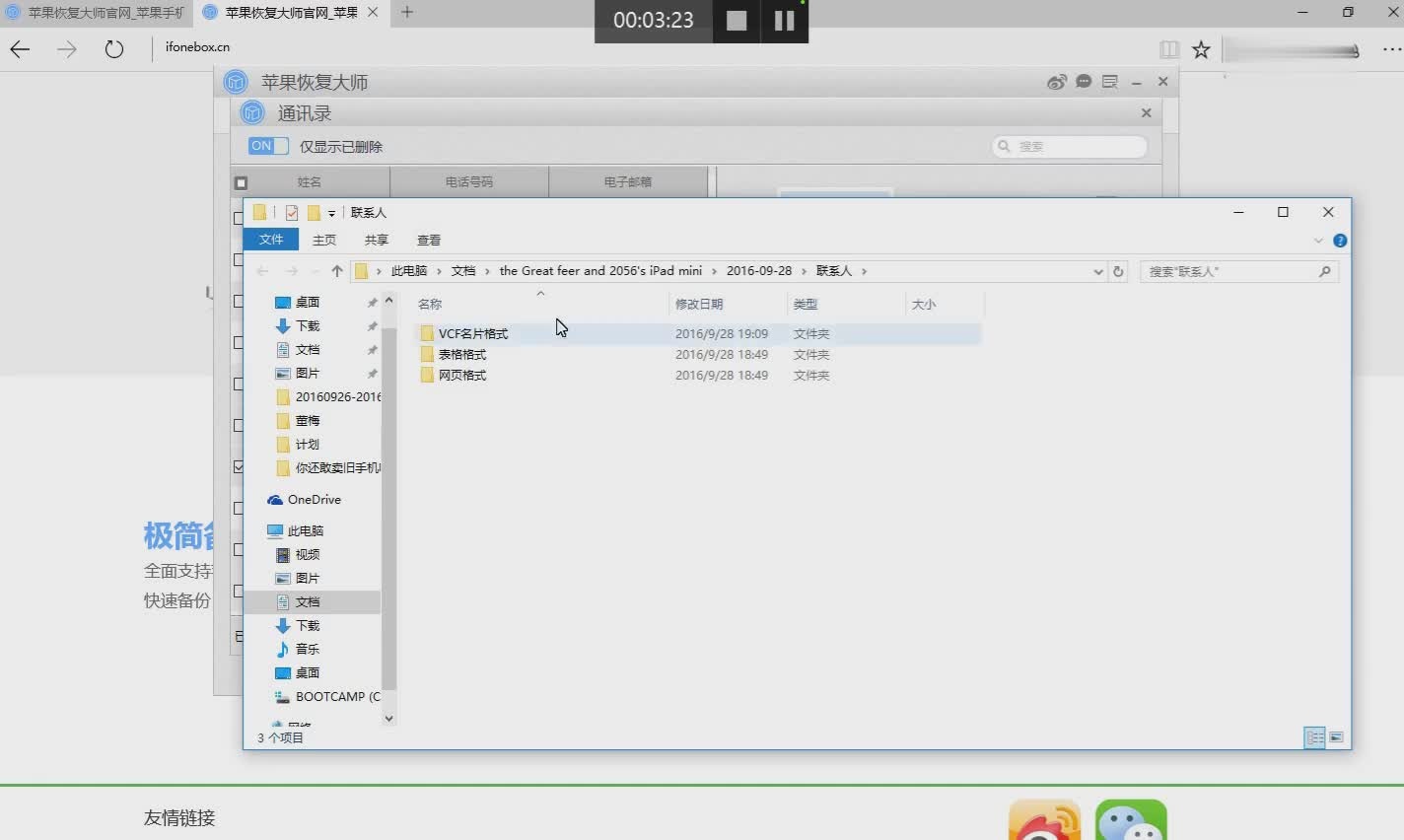
Task: Open the feedback chat bubble icon in 苹果恢复大师
Action: (1084, 82)
